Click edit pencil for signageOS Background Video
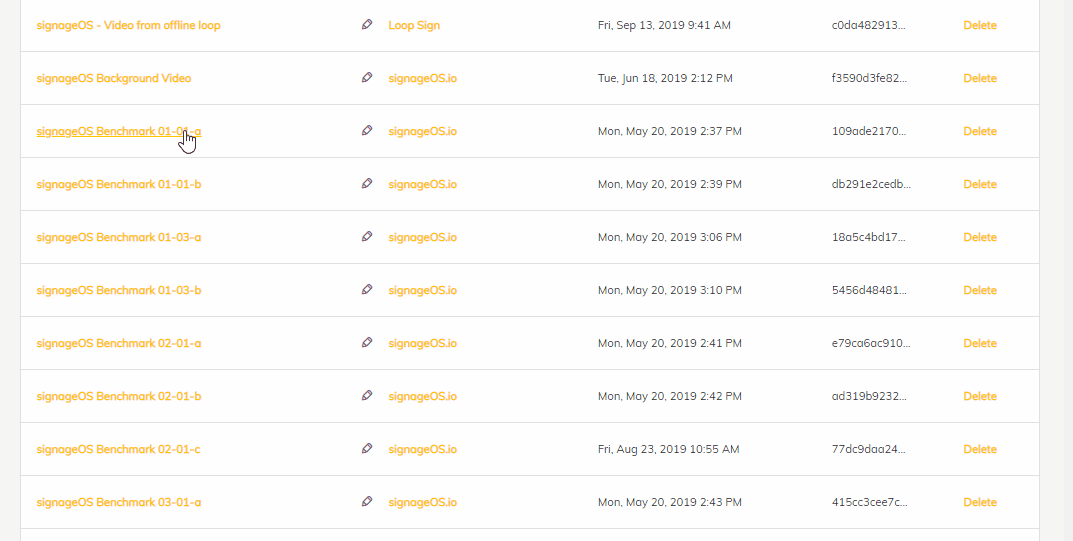Viewport: 1073px width, 541px height. (x=367, y=77)
